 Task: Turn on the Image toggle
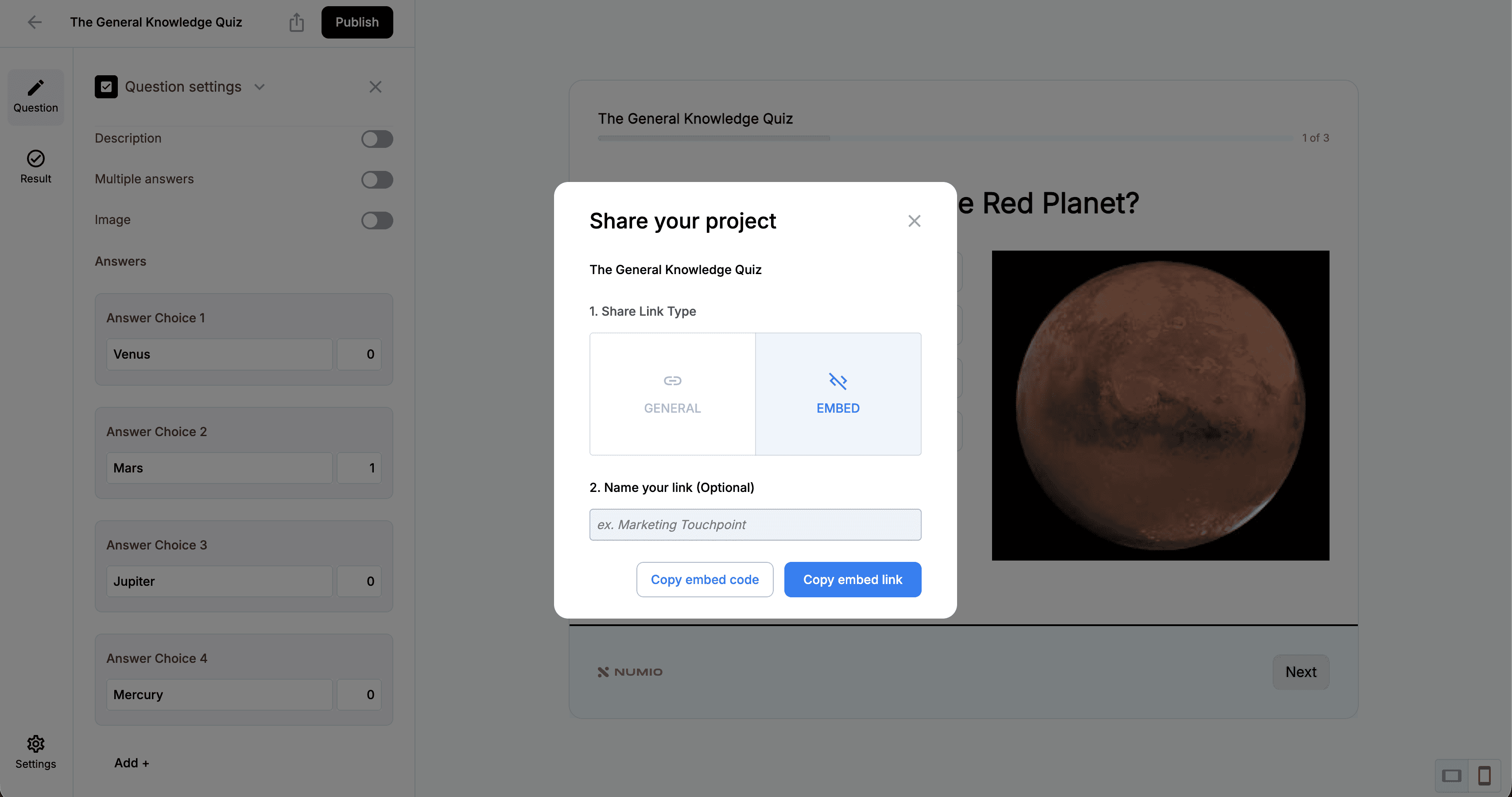377,221
